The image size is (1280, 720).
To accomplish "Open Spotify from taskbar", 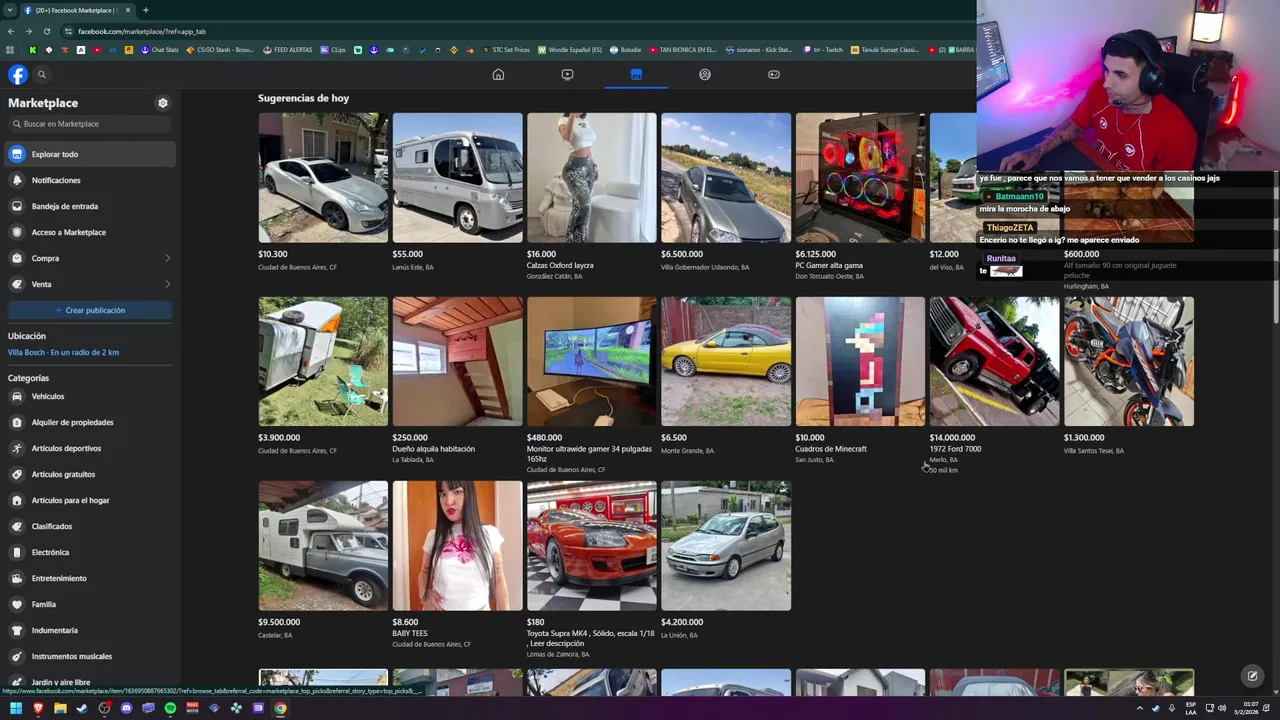I will coord(170,708).
